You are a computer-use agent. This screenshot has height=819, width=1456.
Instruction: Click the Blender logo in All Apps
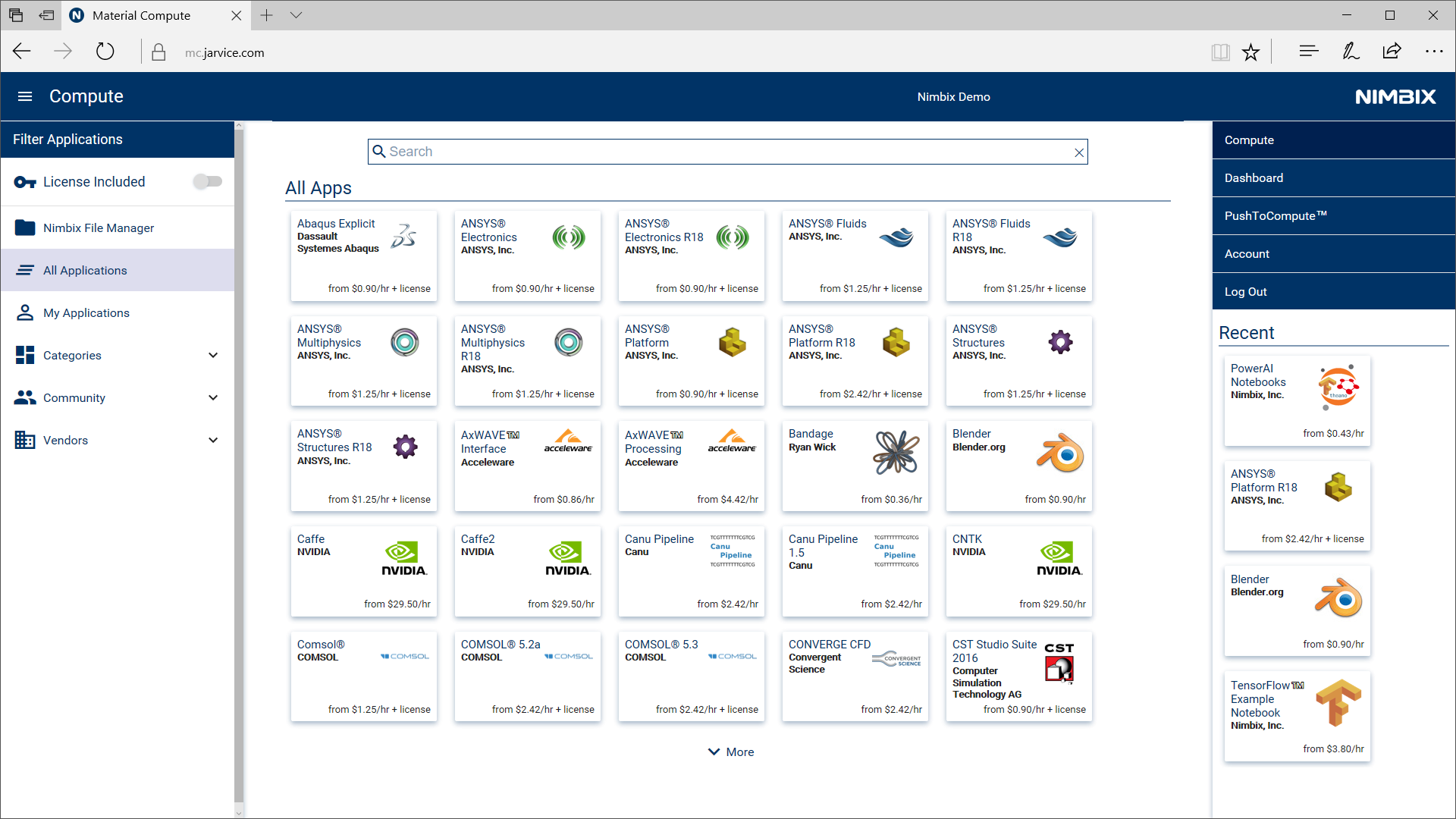[1060, 453]
